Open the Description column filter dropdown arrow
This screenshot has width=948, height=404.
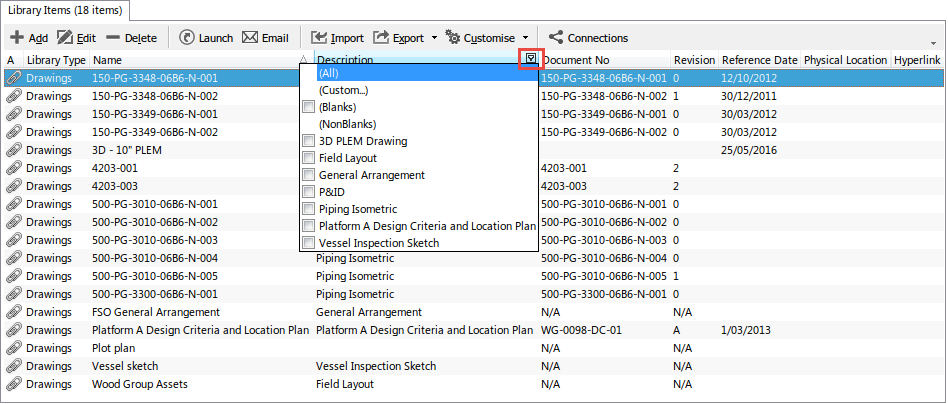(x=532, y=60)
